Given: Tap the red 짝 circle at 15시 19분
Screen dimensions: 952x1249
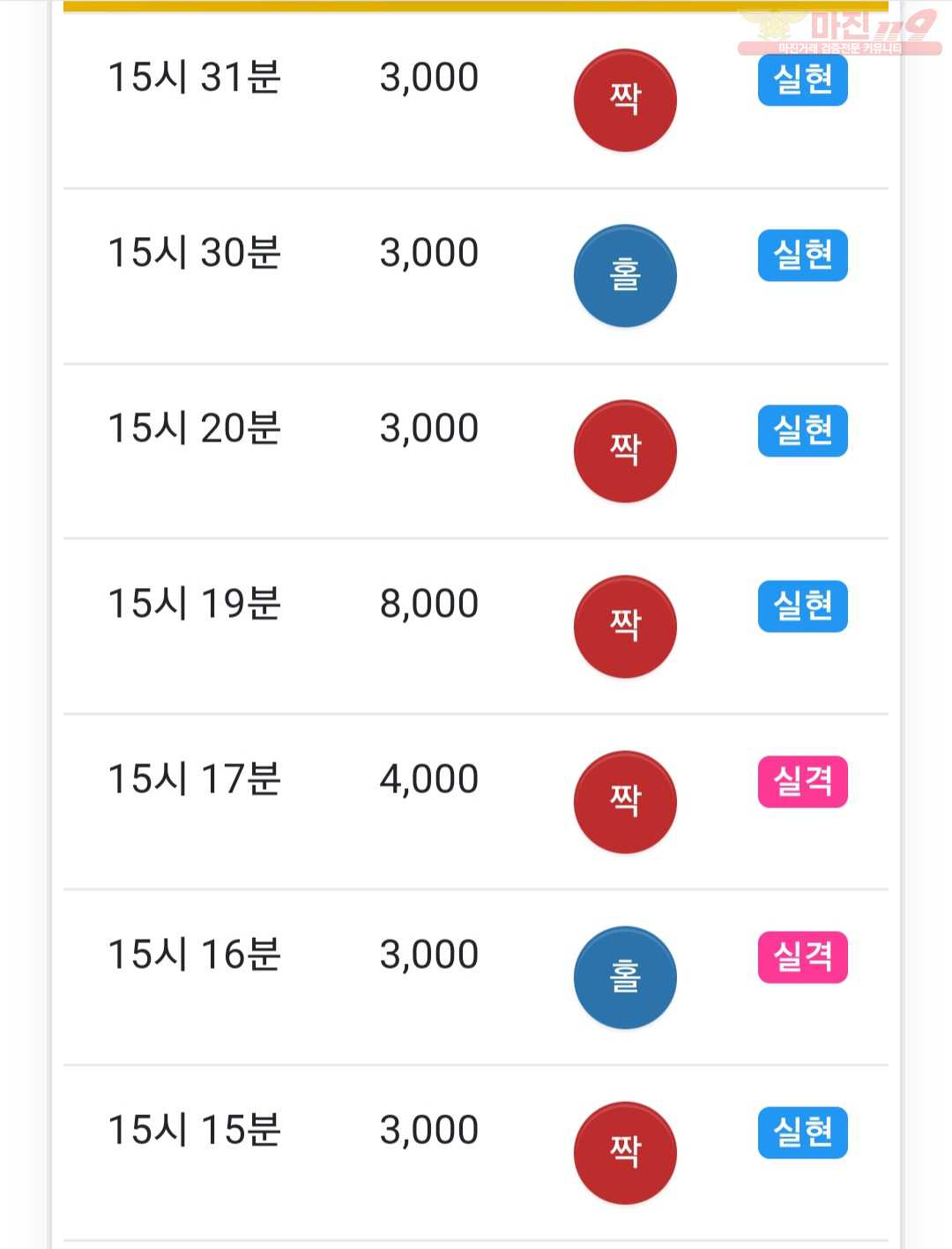Looking at the screenshot, I should pyautogui.click(x=625, y=626).
